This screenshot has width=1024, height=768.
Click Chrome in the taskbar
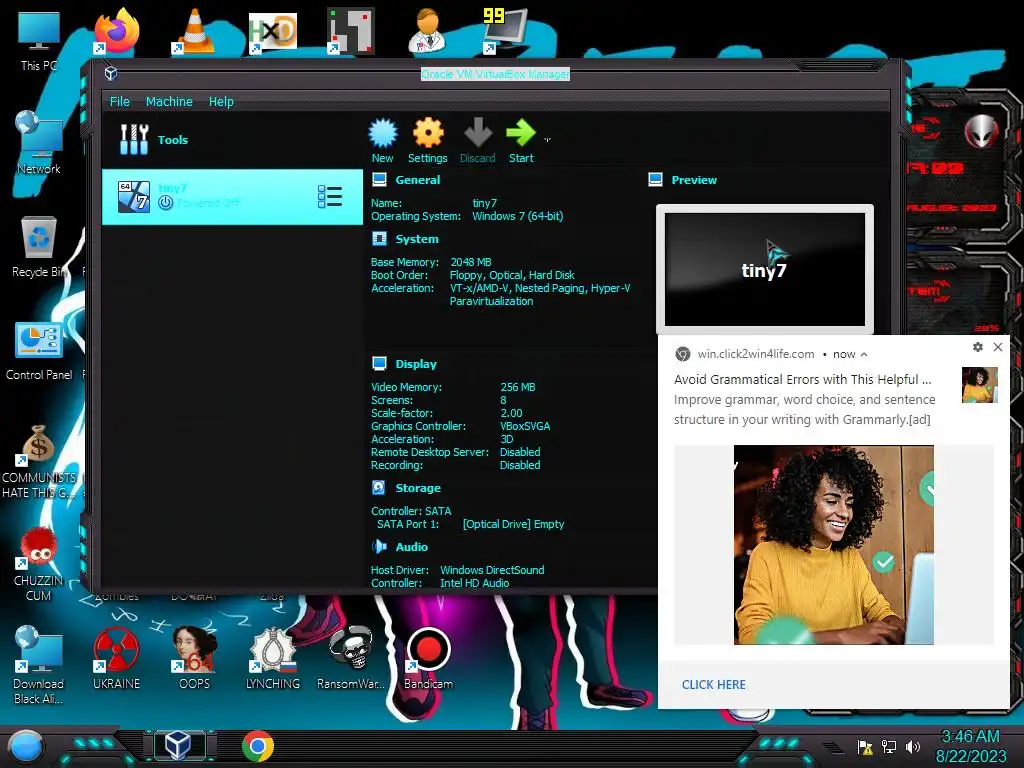257,746
